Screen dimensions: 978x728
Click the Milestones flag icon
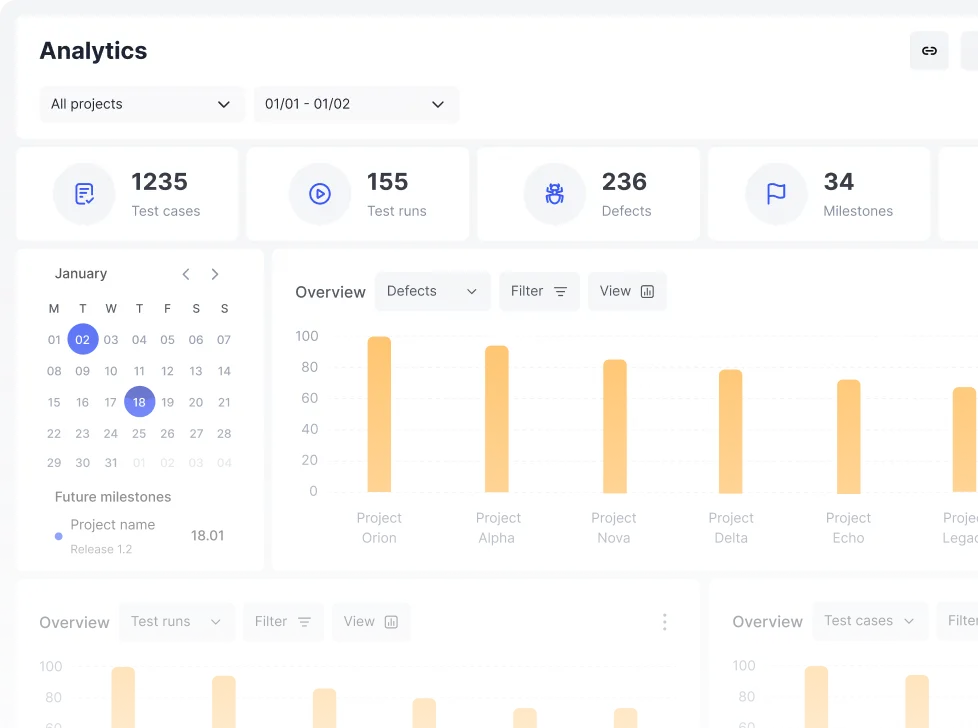click(x=776, y=194)
